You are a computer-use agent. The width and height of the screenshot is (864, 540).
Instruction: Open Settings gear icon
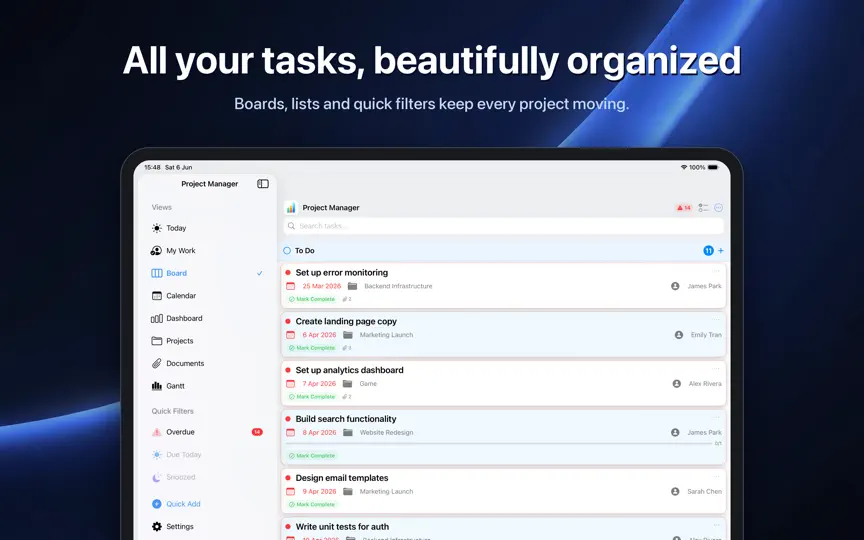tap(156, 526)
